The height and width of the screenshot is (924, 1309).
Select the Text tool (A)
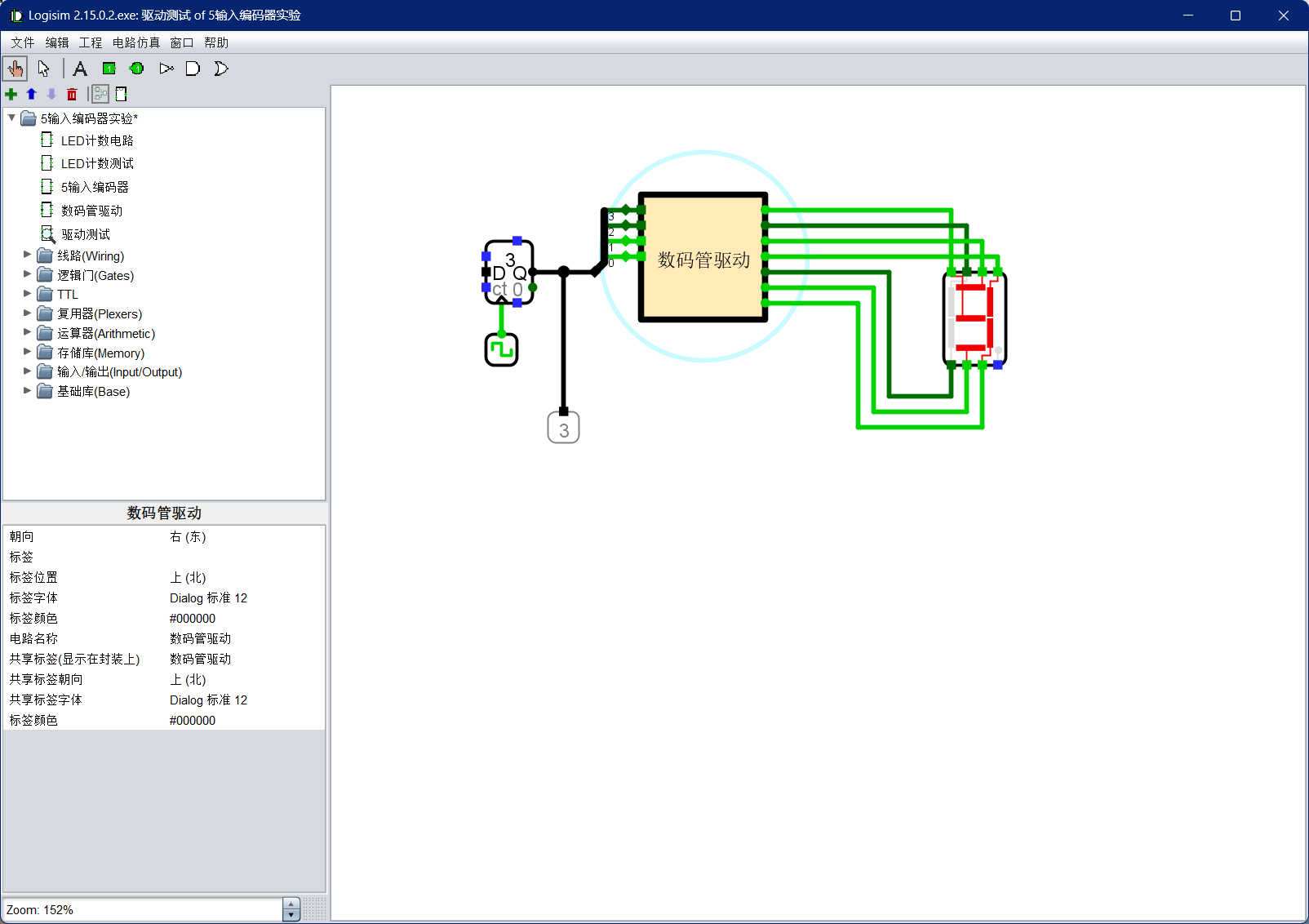click(x=80, y=69)
